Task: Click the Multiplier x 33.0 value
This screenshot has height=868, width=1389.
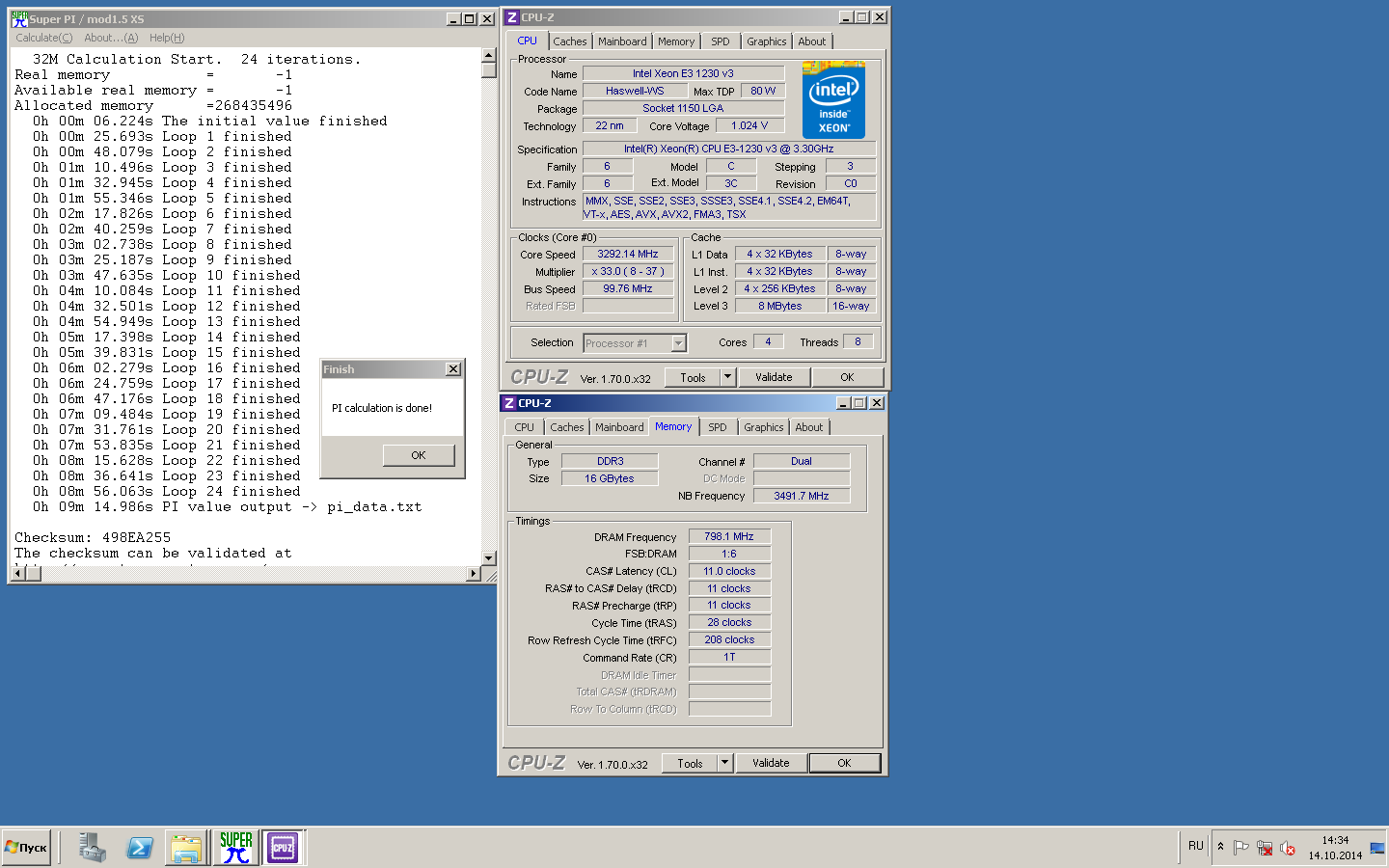Action: pyautogui.click(x=628, y=272)
